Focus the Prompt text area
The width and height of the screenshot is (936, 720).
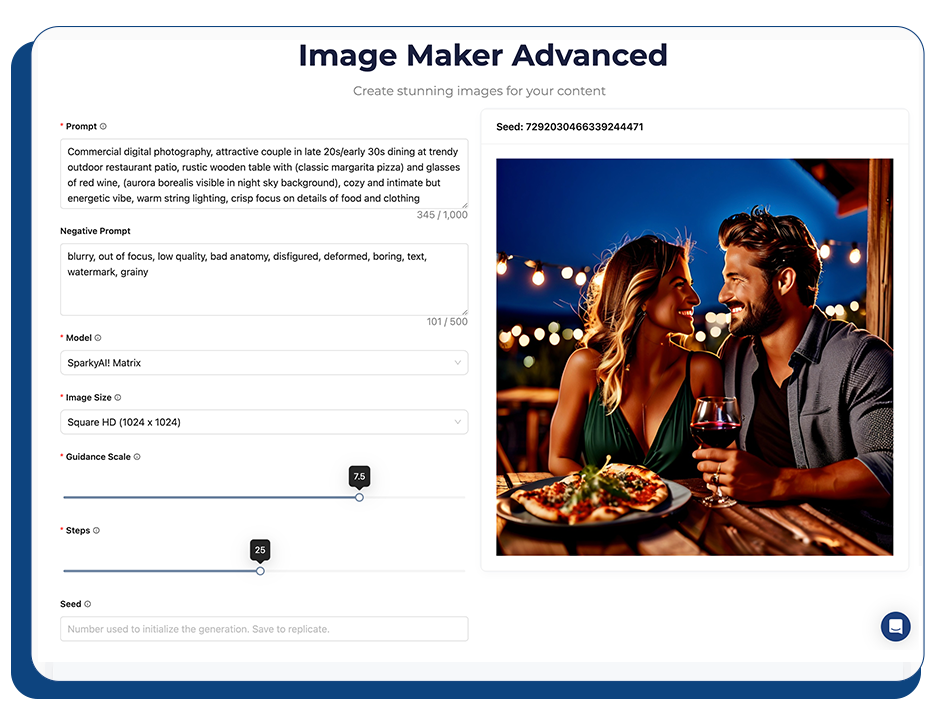coord(264,174)
